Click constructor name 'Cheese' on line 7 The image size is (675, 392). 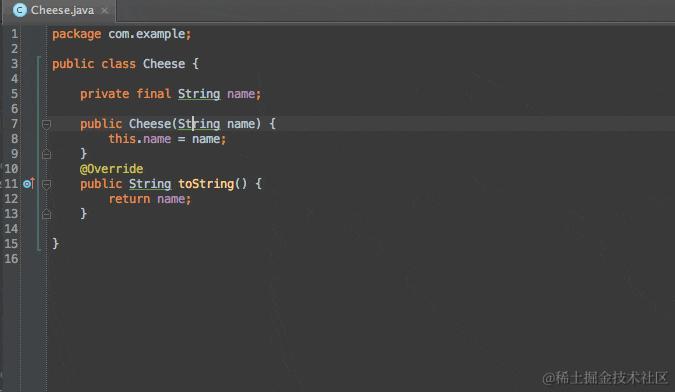click(x=150, y=124)
